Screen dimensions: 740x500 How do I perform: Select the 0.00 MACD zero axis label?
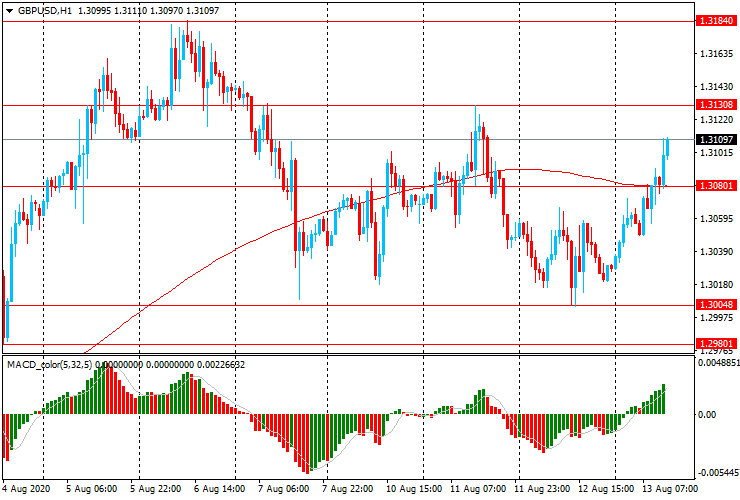[707, 415]
